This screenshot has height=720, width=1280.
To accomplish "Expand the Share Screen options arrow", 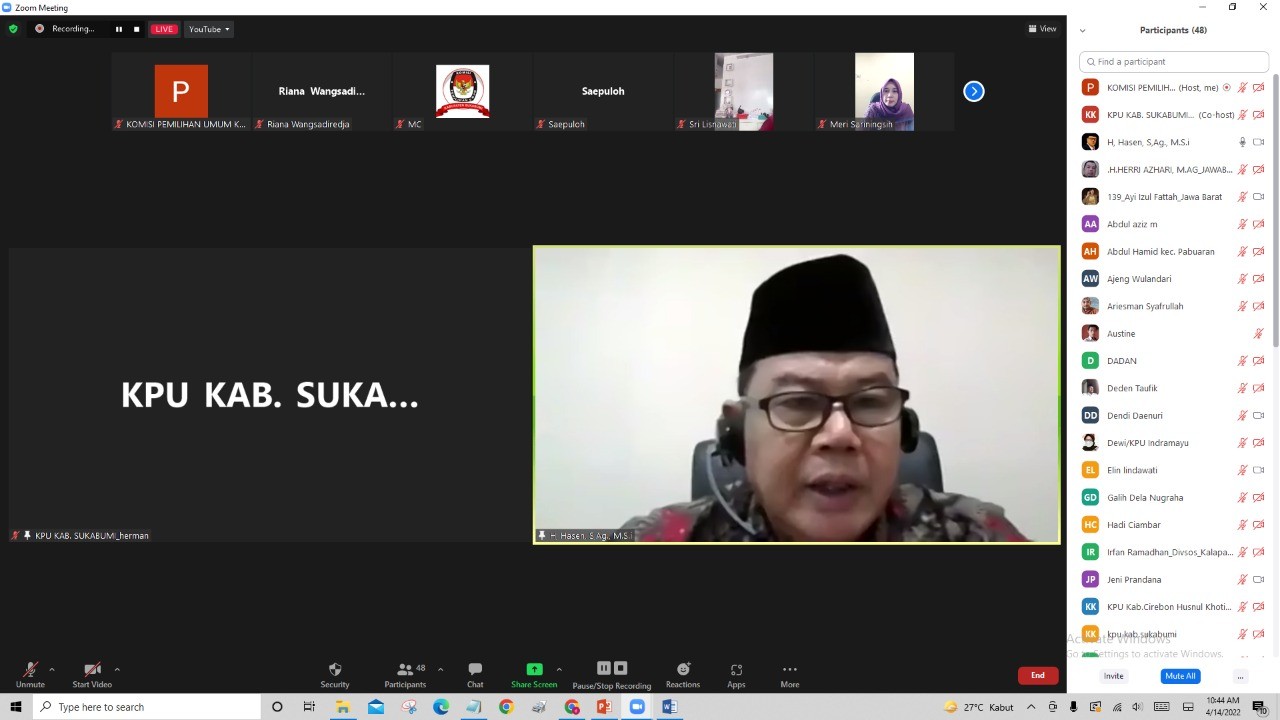I will [x=559, y=669].
